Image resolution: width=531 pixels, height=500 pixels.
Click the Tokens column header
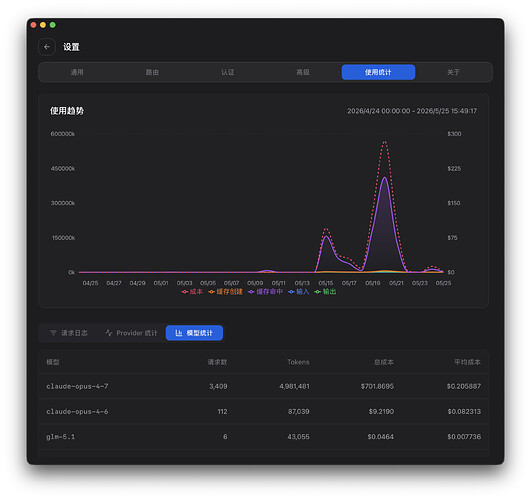tap(298, 362)
